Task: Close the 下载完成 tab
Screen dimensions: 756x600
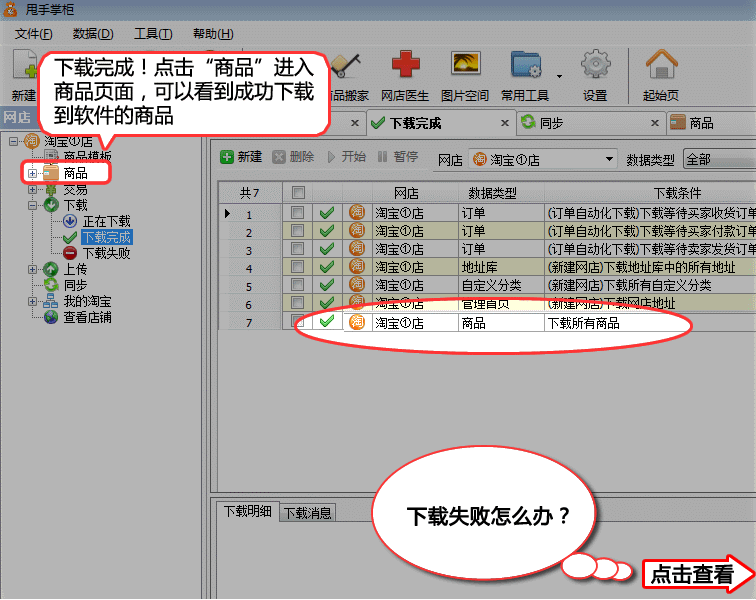Action: (505, 123)
